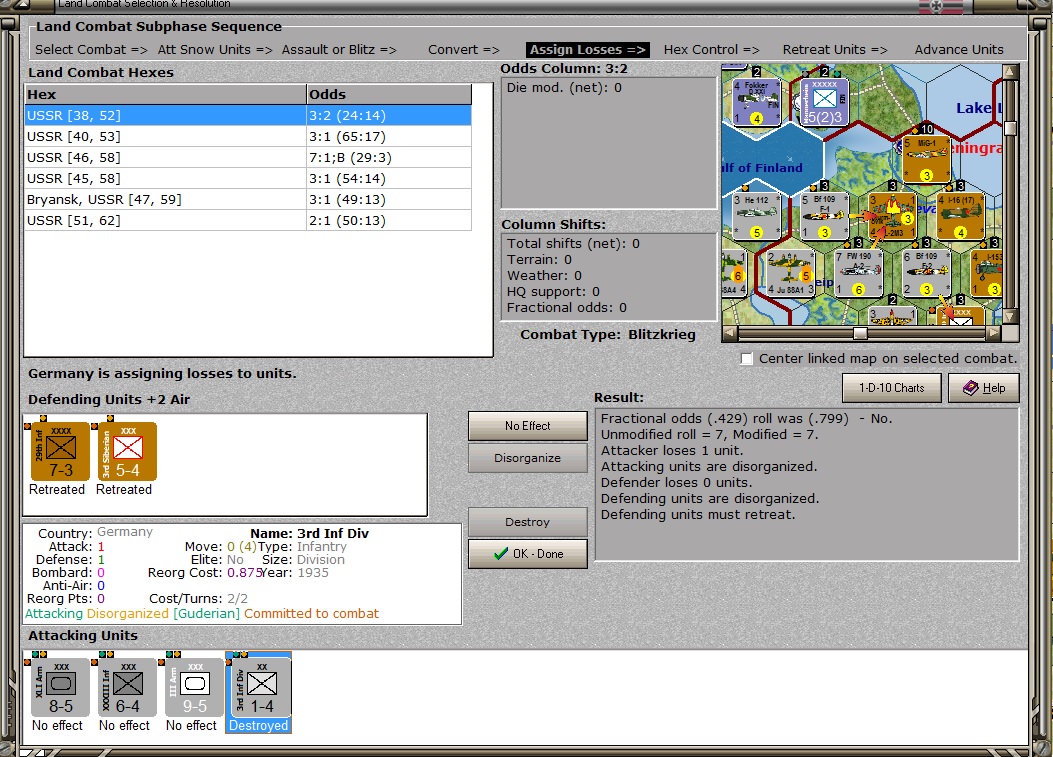1053x757 pixels.
Task: Click the He 112 aircraft counter
Action: click(x=757, y=216)
